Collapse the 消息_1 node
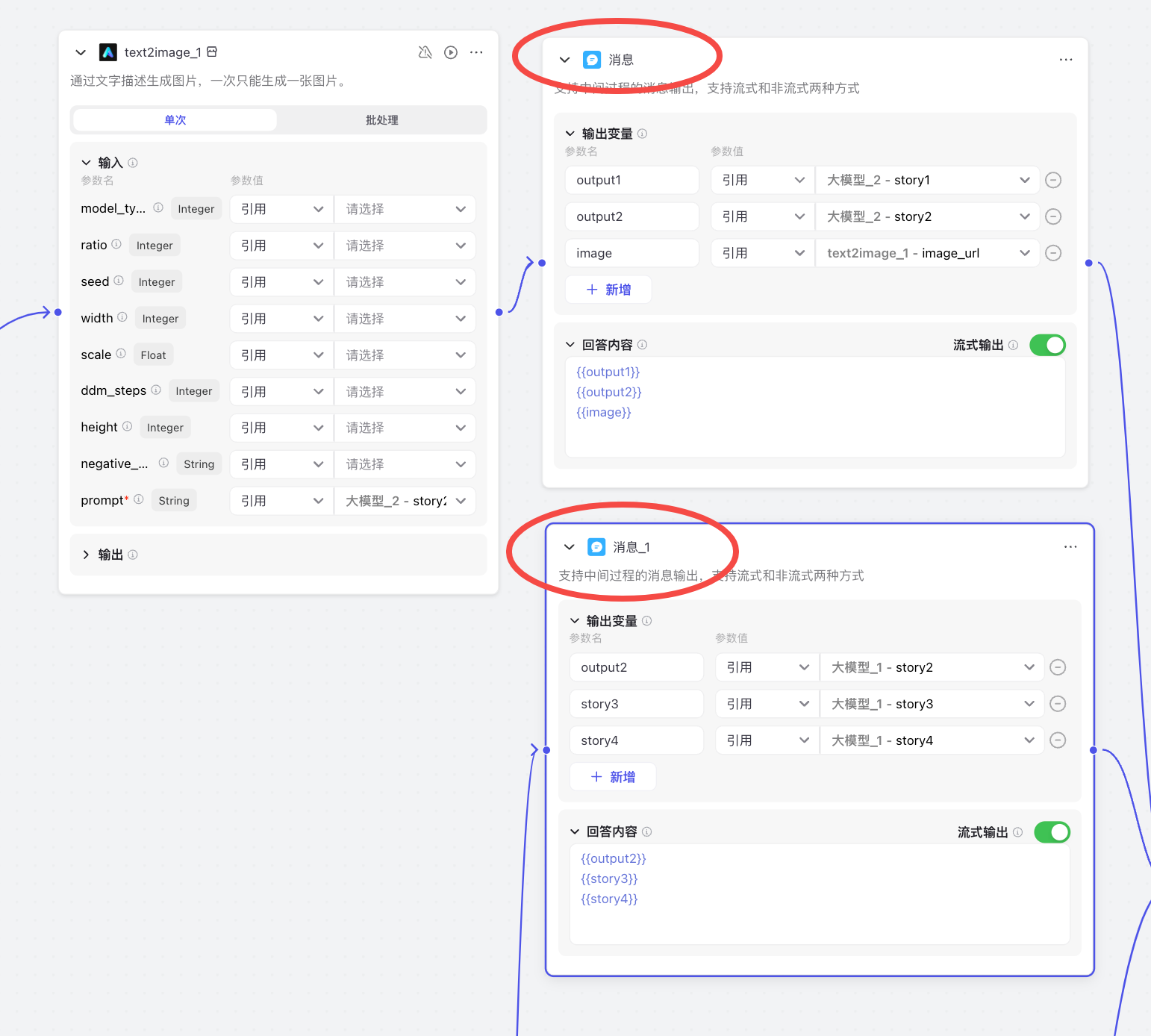The image size is (1151, 1036). [x=570, y=547]
